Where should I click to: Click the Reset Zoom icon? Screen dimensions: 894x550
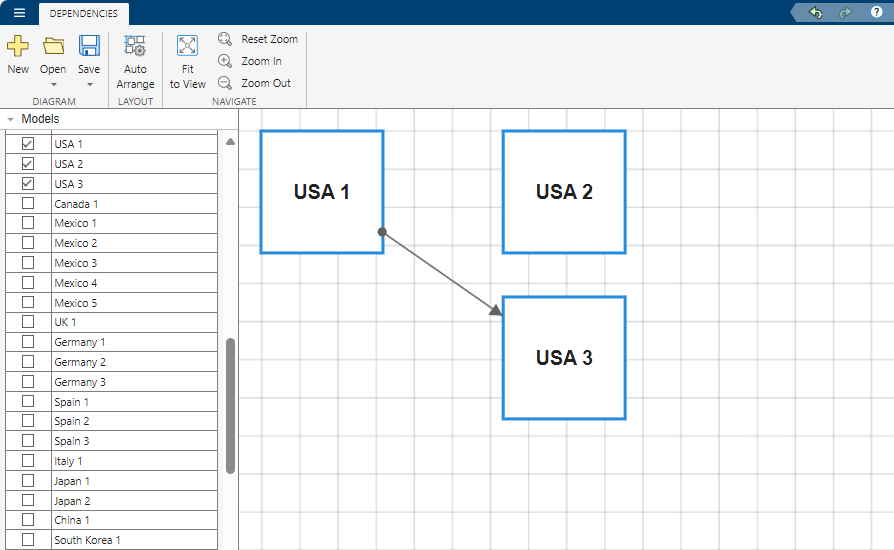tap(225, 39)
